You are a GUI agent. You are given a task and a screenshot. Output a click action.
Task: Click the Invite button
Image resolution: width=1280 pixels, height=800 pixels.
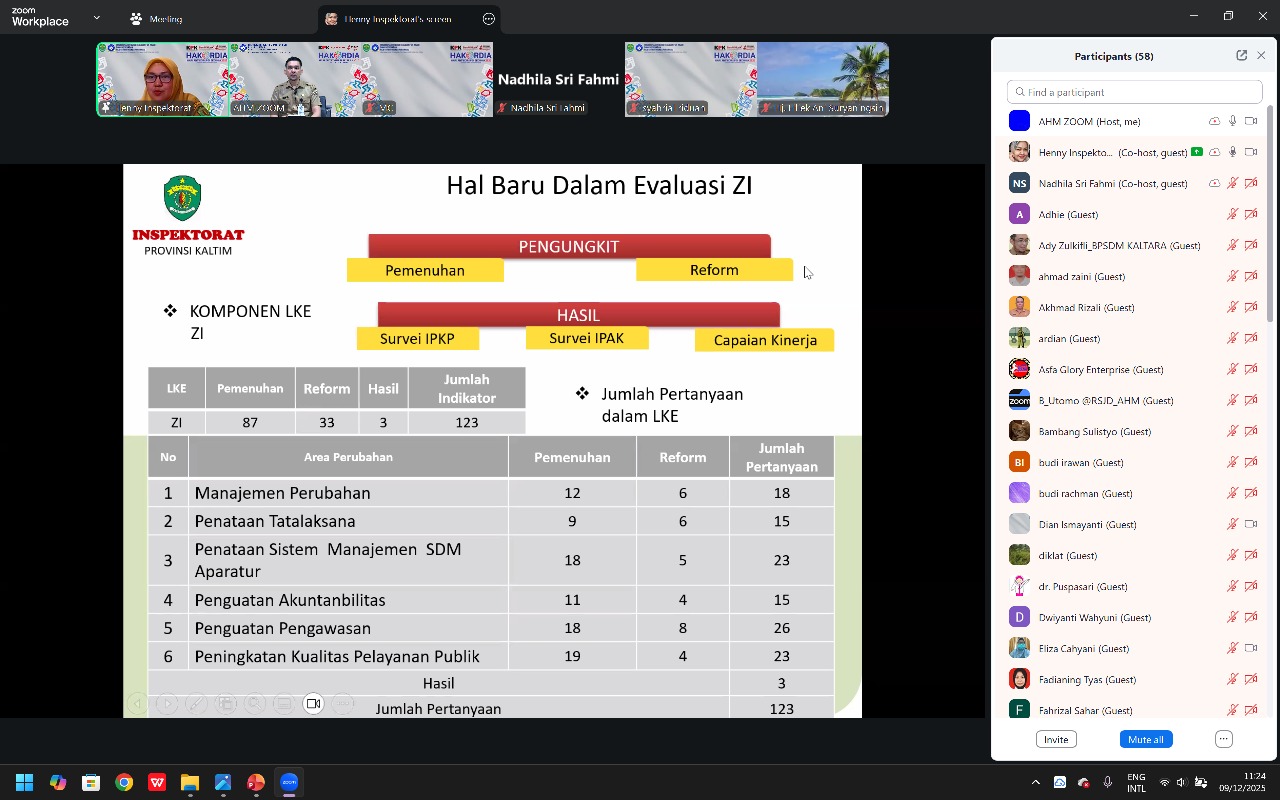(x=1056, y=739)
